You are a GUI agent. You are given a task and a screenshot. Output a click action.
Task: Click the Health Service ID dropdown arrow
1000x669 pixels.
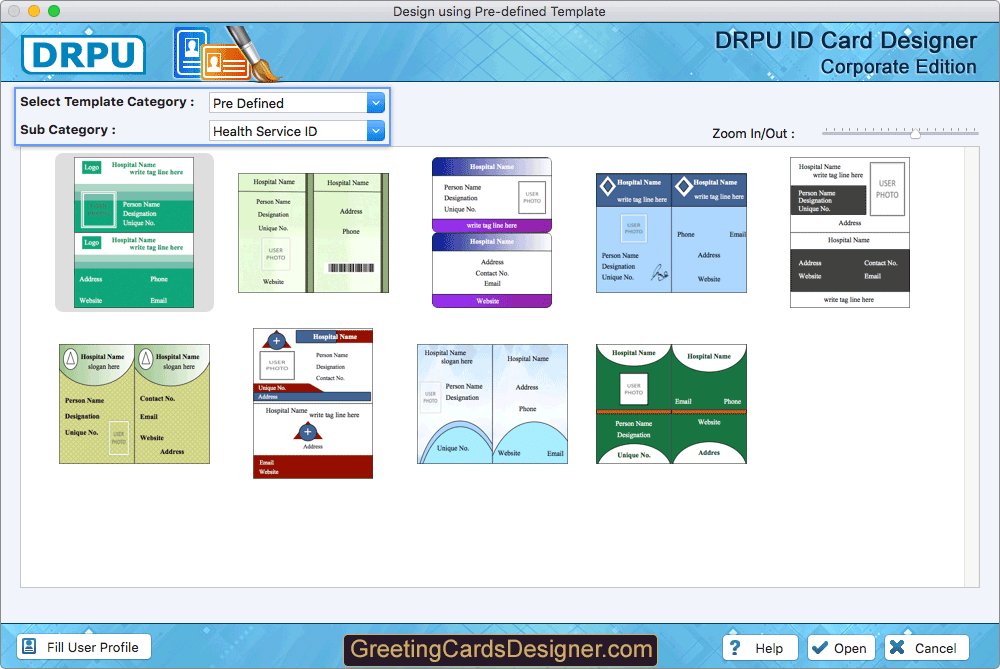pyautogui.click(x=376, y=131)
